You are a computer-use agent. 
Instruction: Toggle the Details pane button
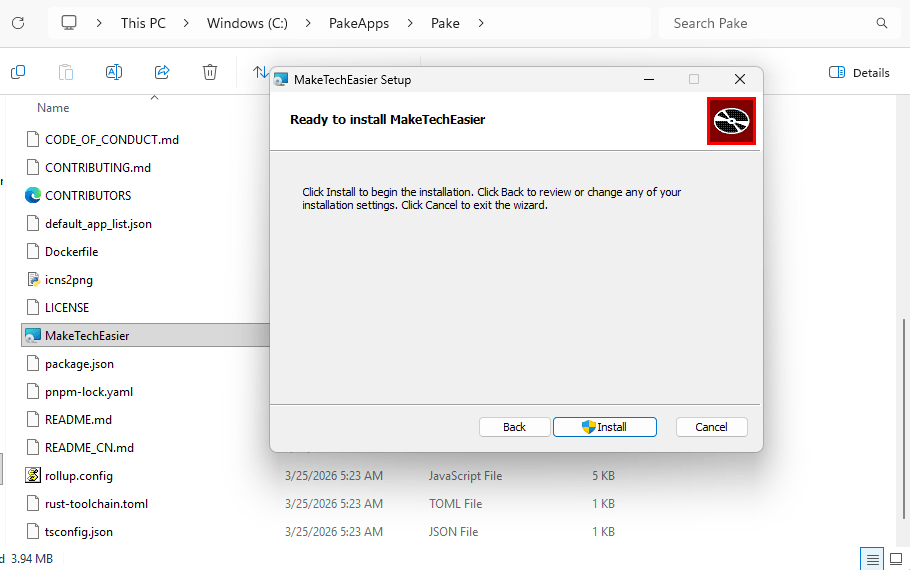pos(859,72)
